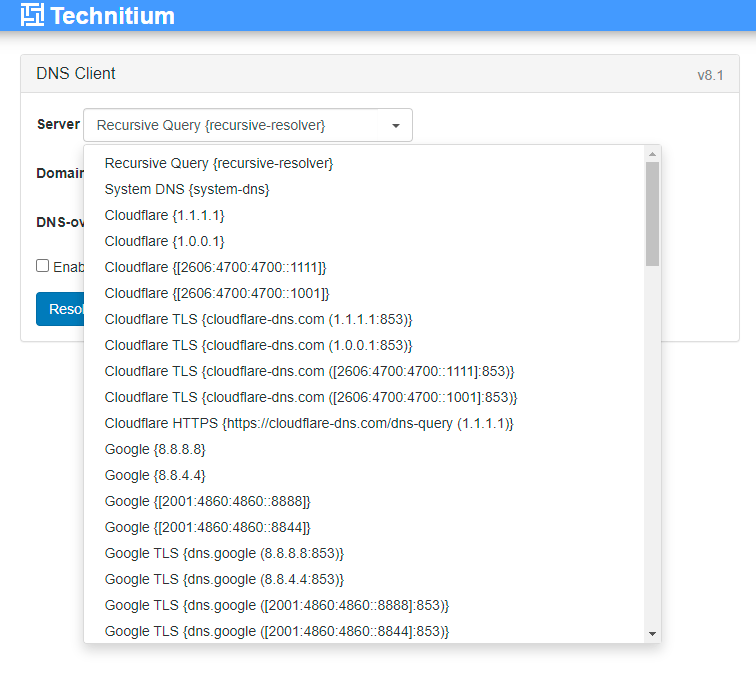Pick Google IPv6 2001:4860:4860::8888 entry
756x688 pixels.
[x=207, y=501]
